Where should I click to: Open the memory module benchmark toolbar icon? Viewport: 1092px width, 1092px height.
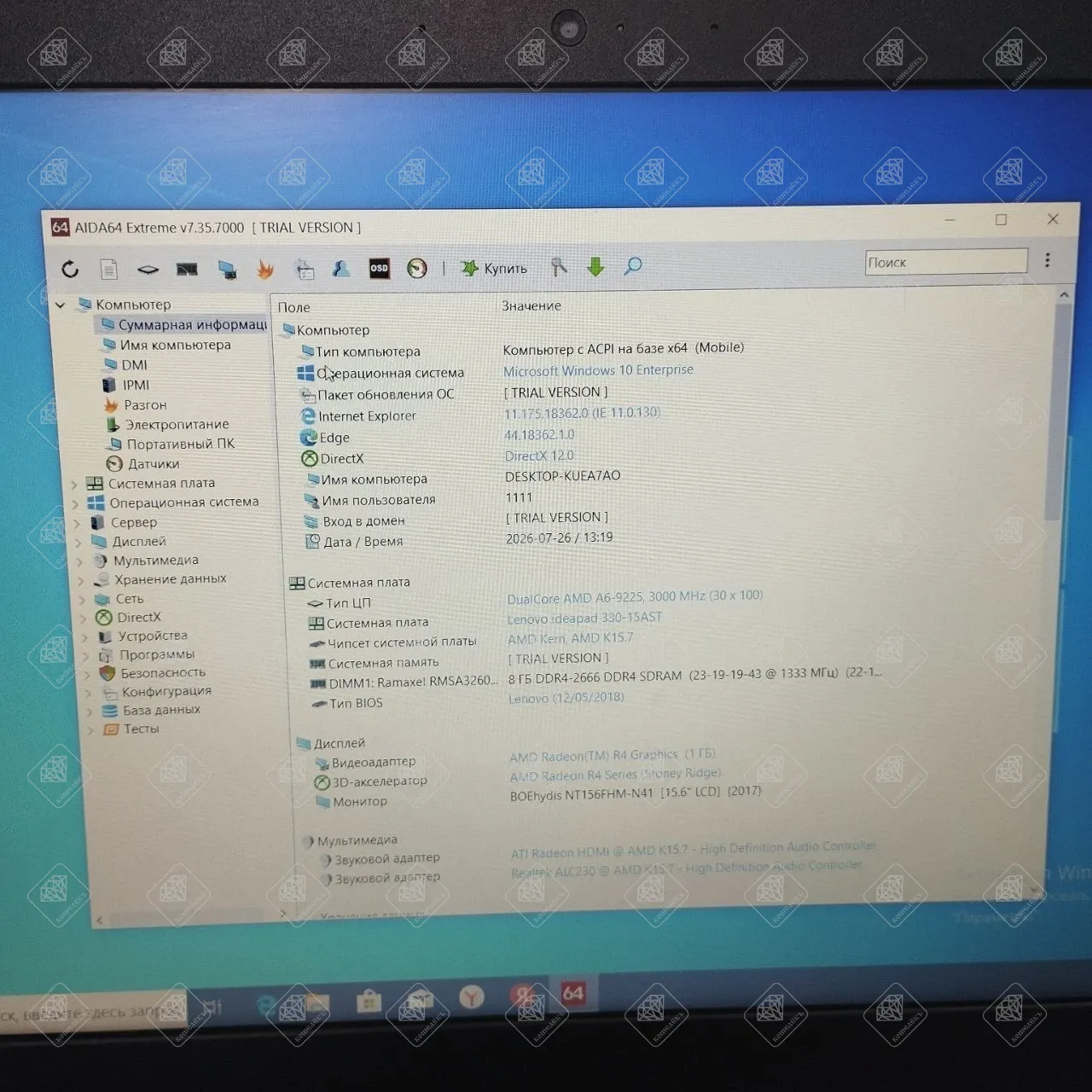pos(187,270)
